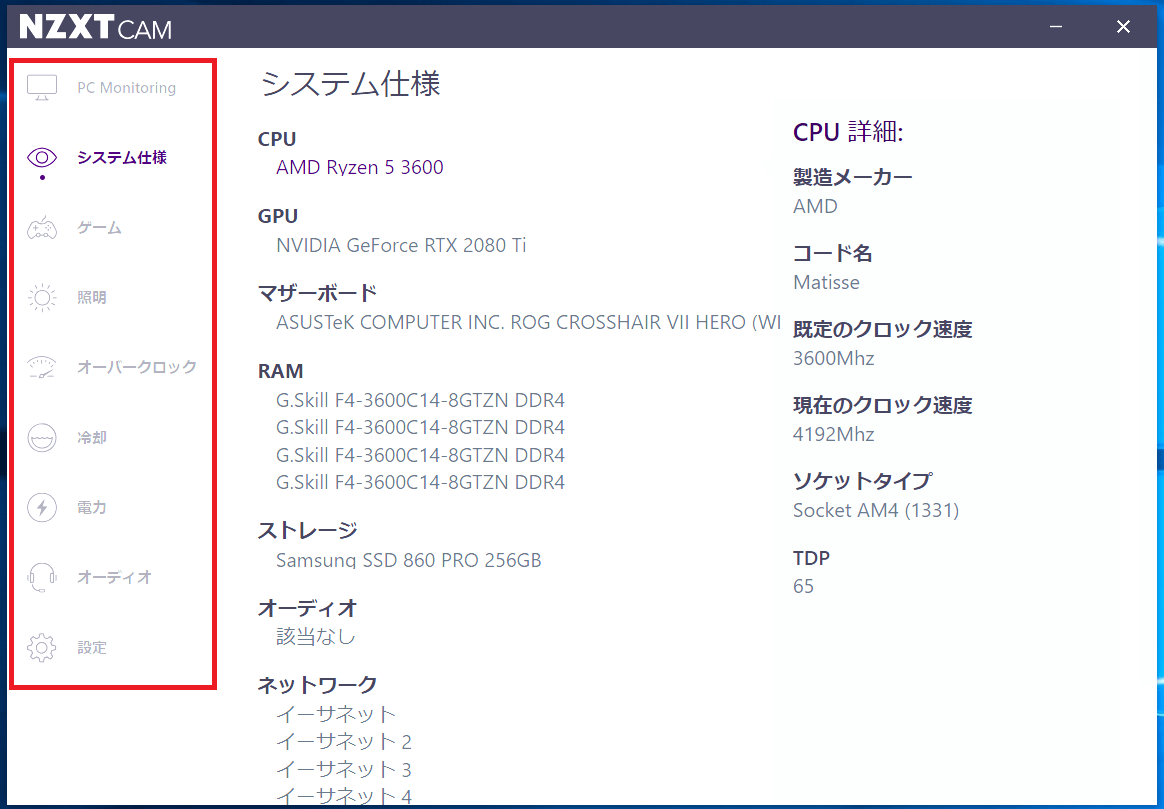The height and width of the screenshot is (809, 1164).
Task: Select the first G.Skill F4-3600C14-8GTZN RAM entry
Action: click(x=420, y=401)
